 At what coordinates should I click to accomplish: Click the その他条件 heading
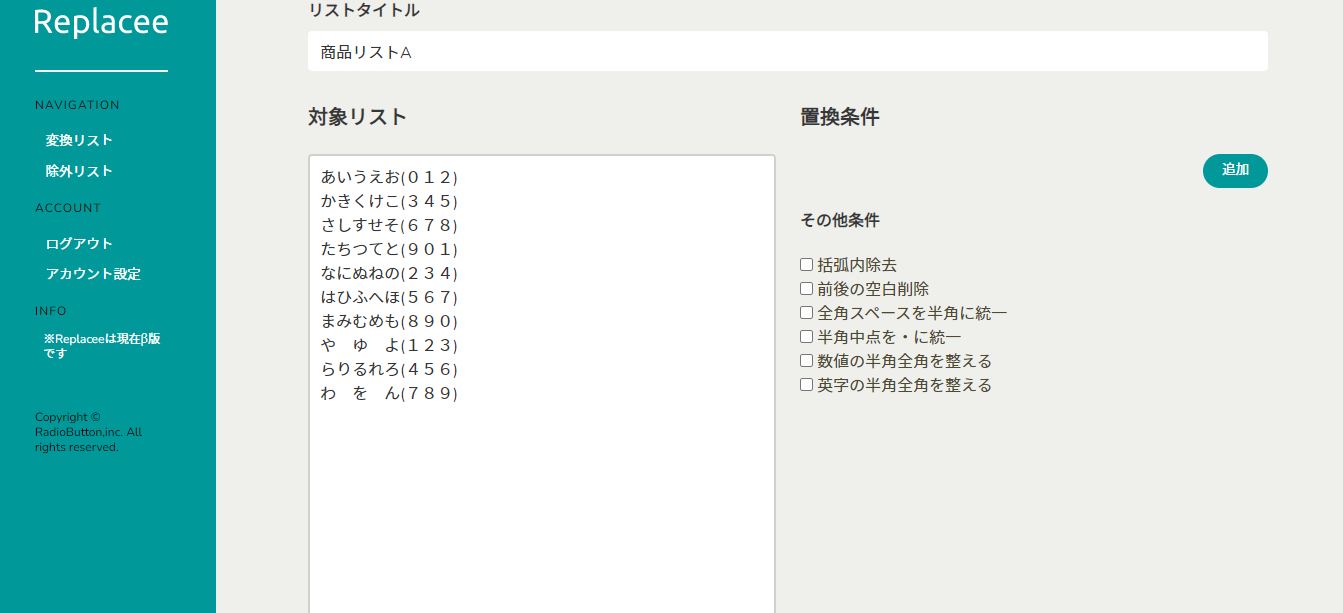point(840,220)
